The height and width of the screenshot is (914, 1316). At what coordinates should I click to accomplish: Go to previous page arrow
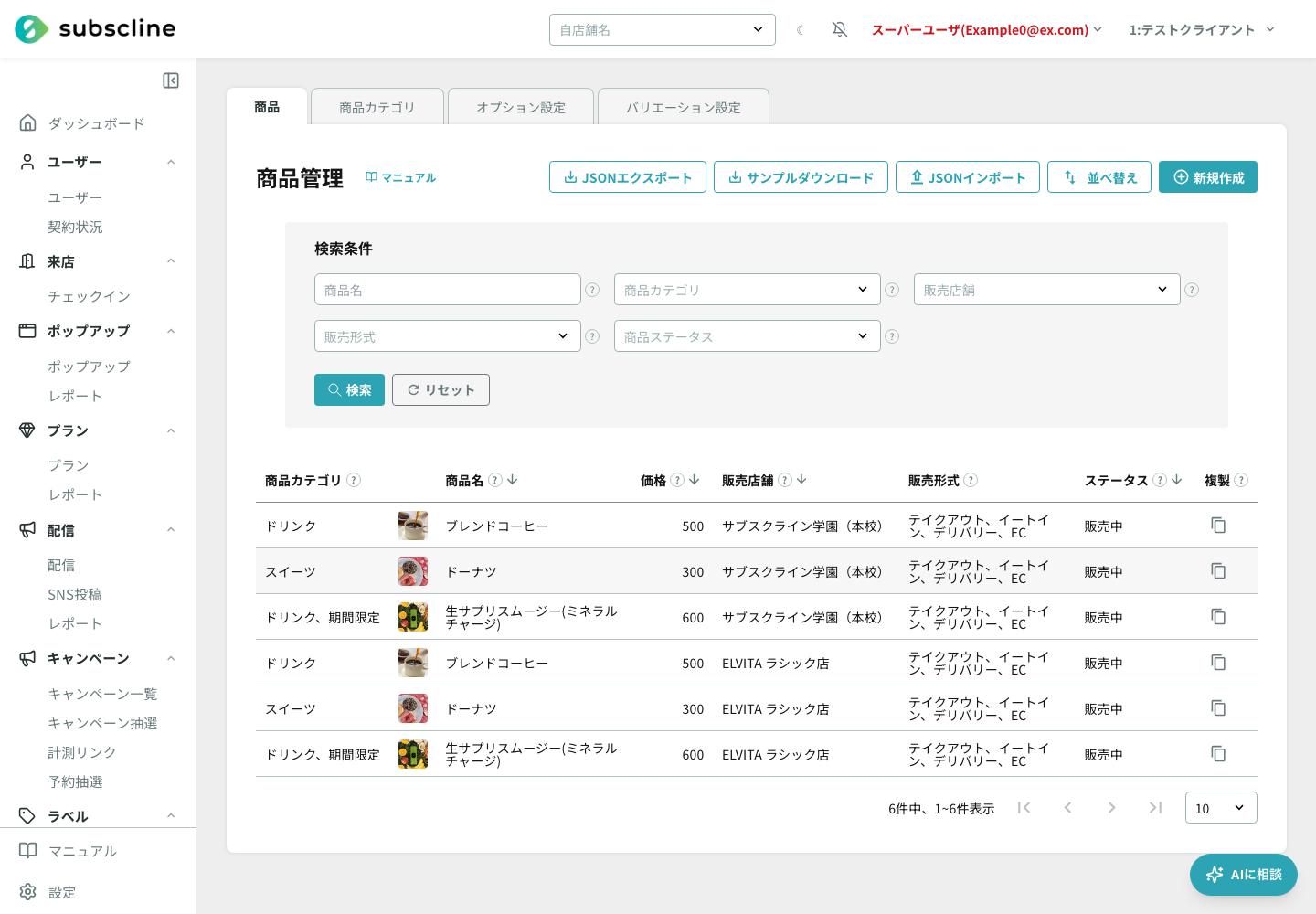pos(1067,807)
